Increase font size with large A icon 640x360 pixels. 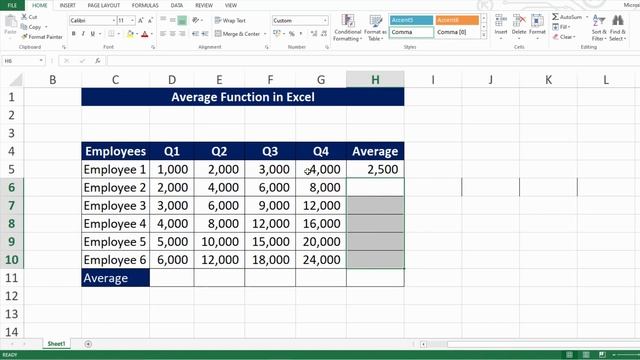click(x=141, y=20)
